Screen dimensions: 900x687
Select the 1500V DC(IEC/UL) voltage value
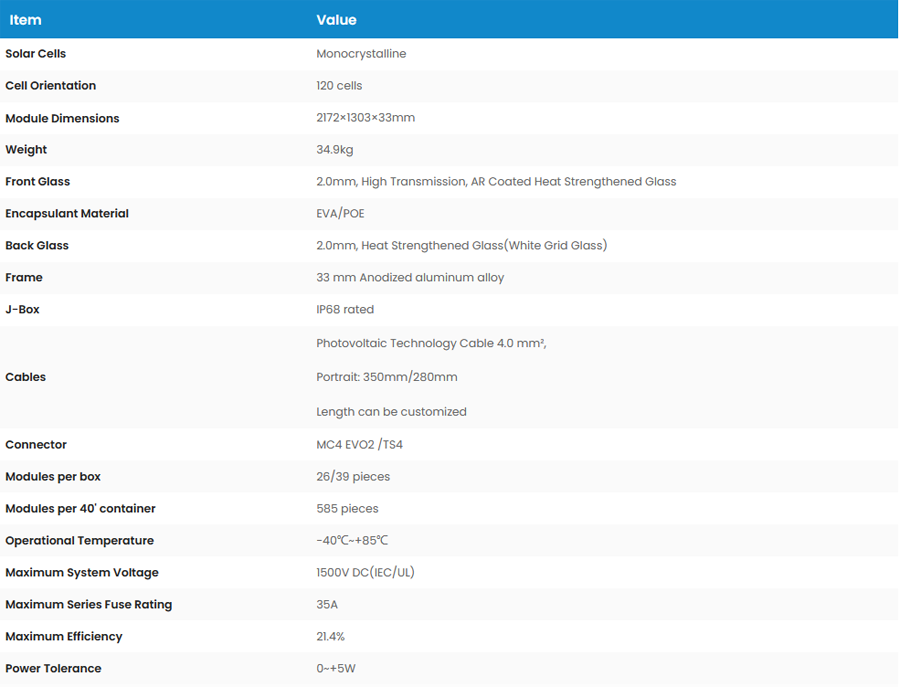(365, 573)
